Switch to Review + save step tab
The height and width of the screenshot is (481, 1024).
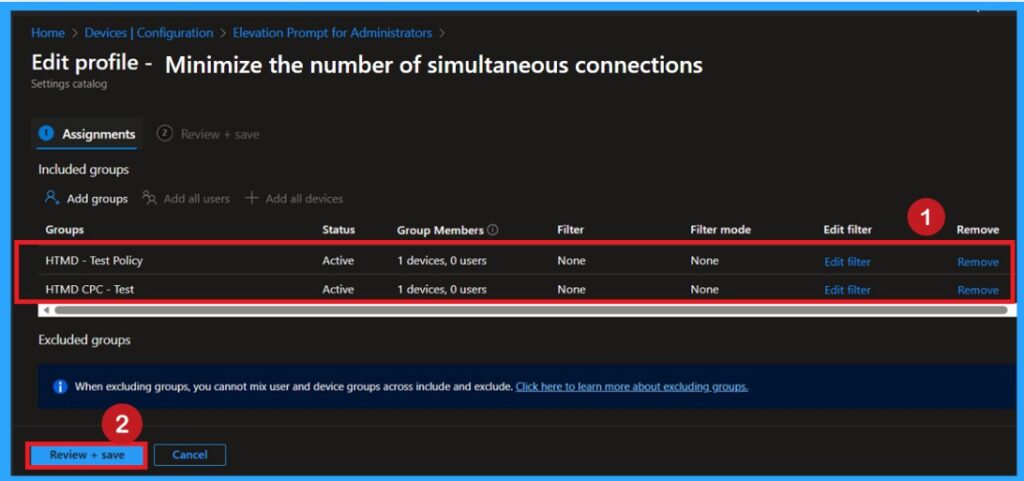tap(208, 134)
